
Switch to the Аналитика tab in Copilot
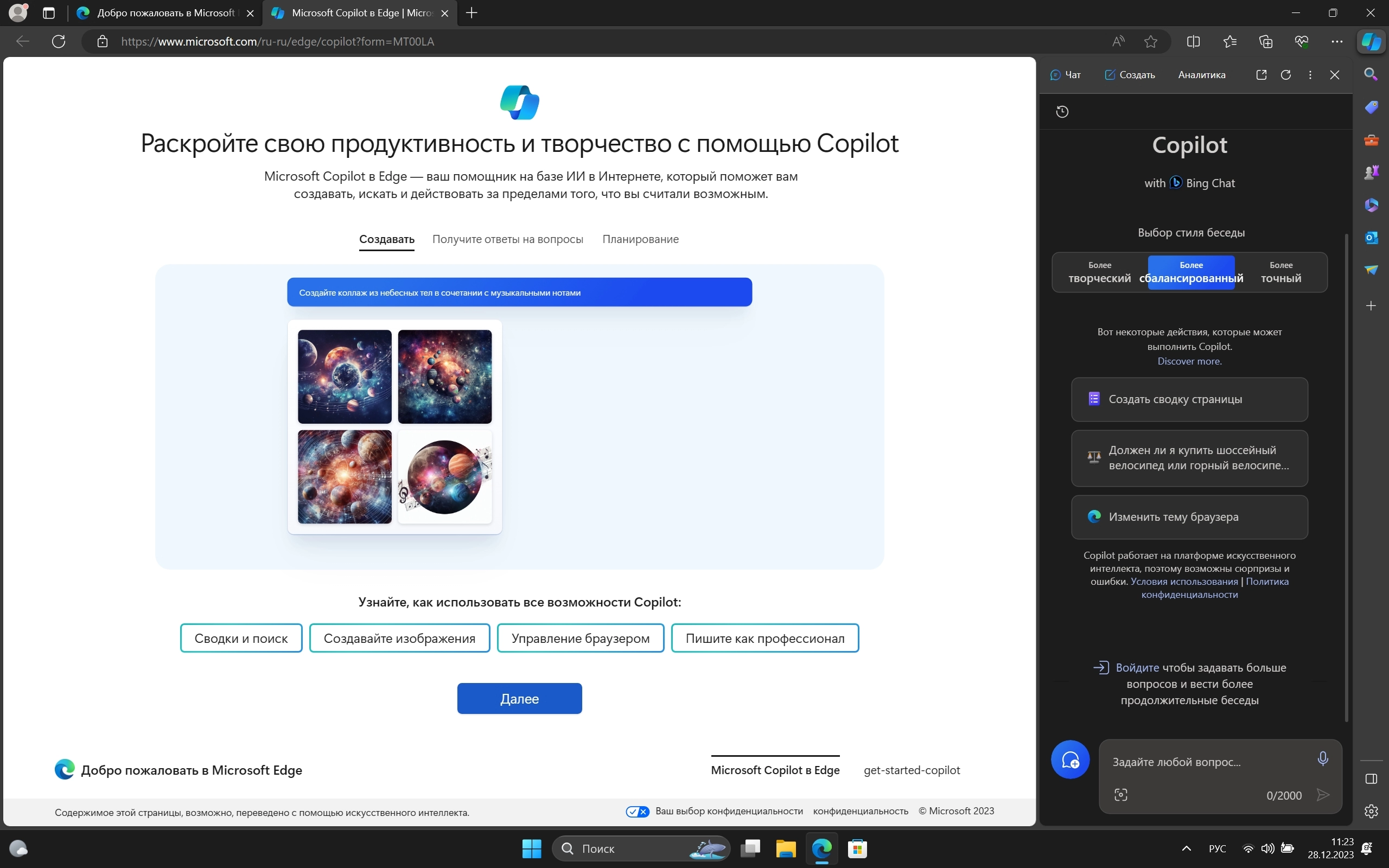(x=1201, y=75)
